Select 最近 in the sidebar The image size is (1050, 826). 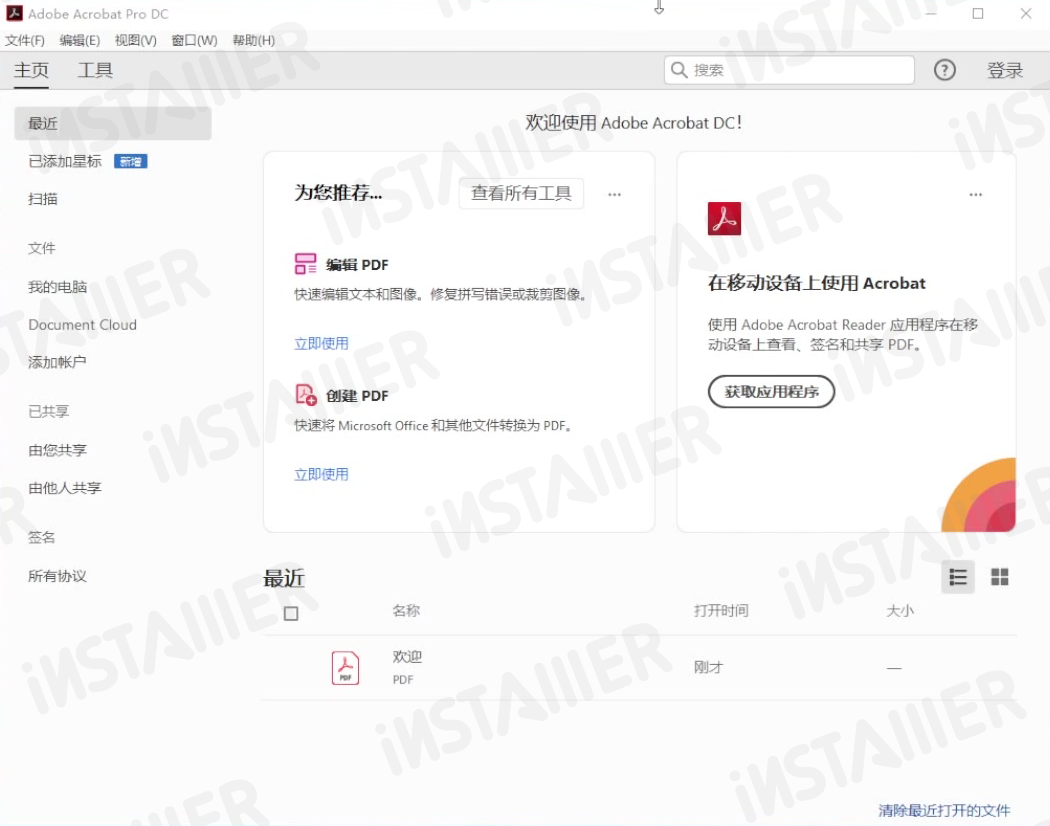(112, 123)
